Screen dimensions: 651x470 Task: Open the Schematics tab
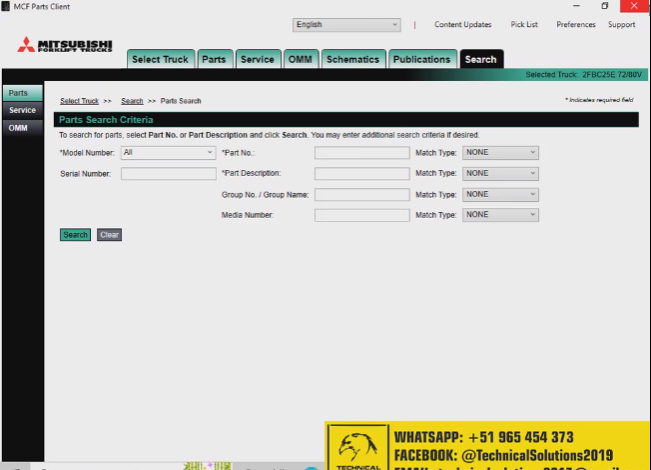point(352,59)
